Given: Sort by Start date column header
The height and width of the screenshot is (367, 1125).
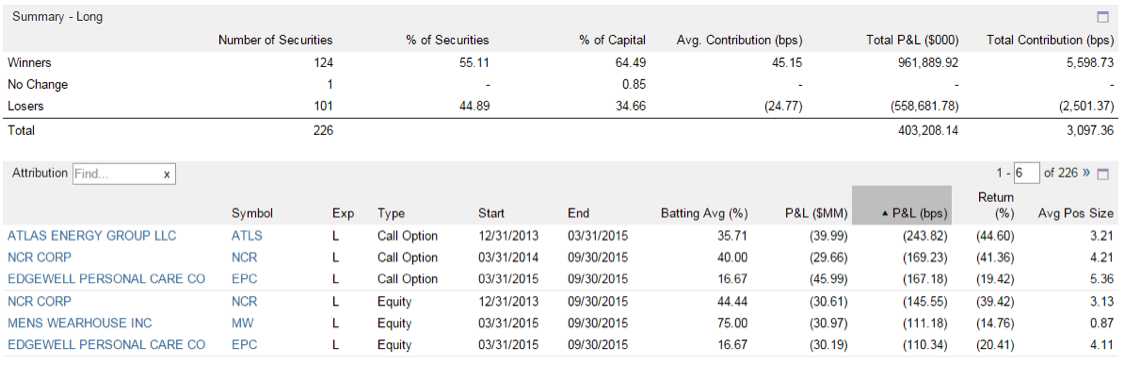Looking at the screenshot, I should click(x=491, y=213).
